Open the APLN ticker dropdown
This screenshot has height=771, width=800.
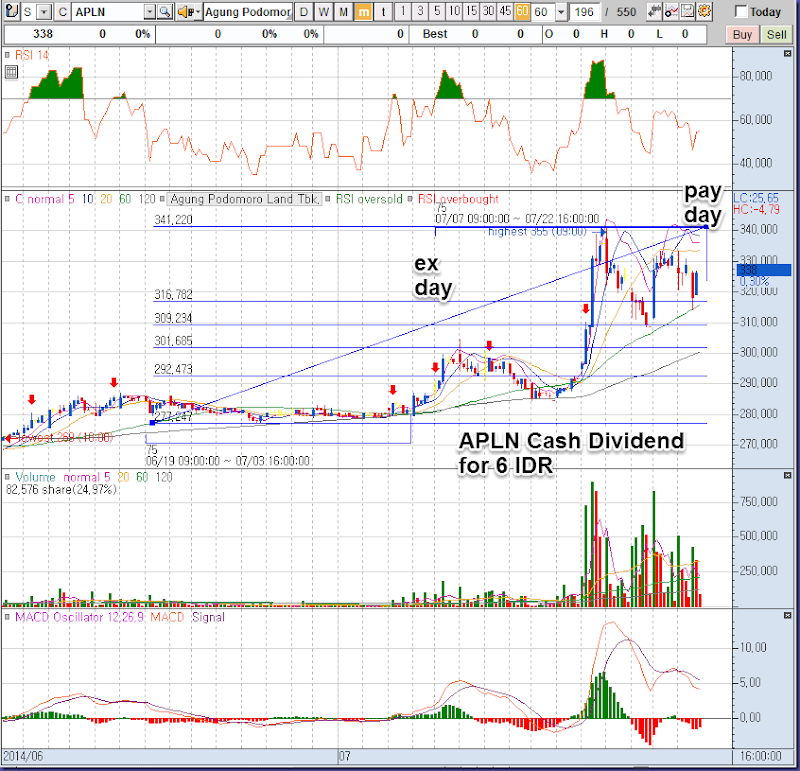pyautogui.click(x=150, y=12)
